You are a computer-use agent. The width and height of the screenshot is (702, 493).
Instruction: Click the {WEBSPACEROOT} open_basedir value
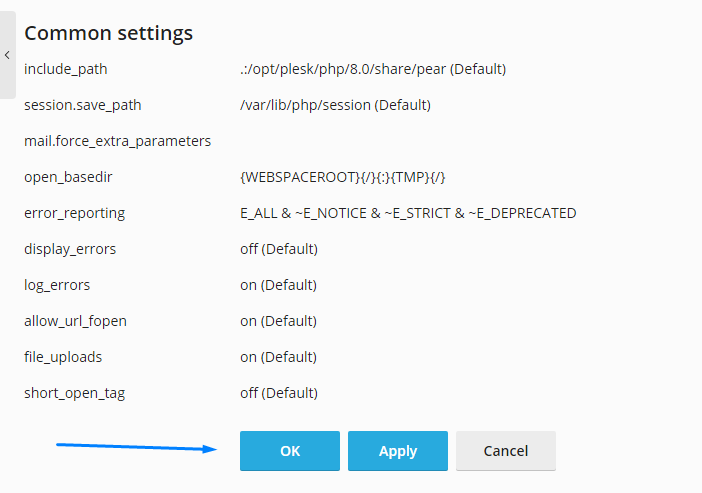coord(343,177)
